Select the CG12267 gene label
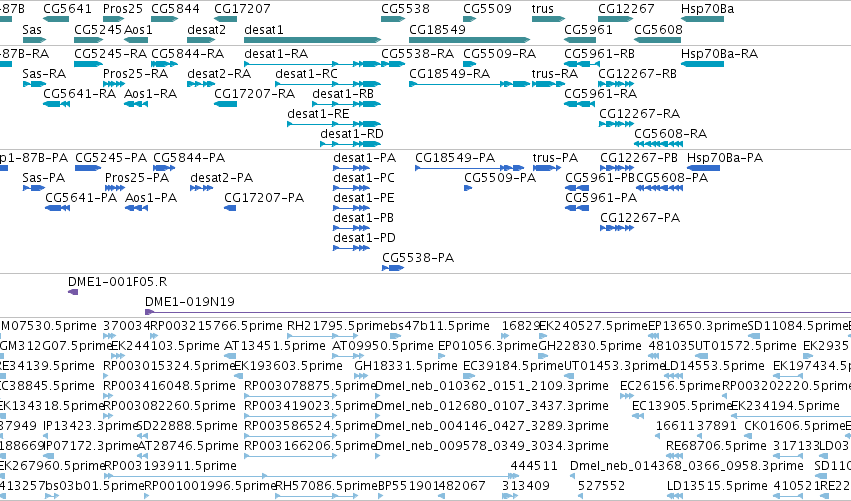Image resolution: width=851 pixels, height=501 pixels. pyautogui.click(x=626, y=9)
